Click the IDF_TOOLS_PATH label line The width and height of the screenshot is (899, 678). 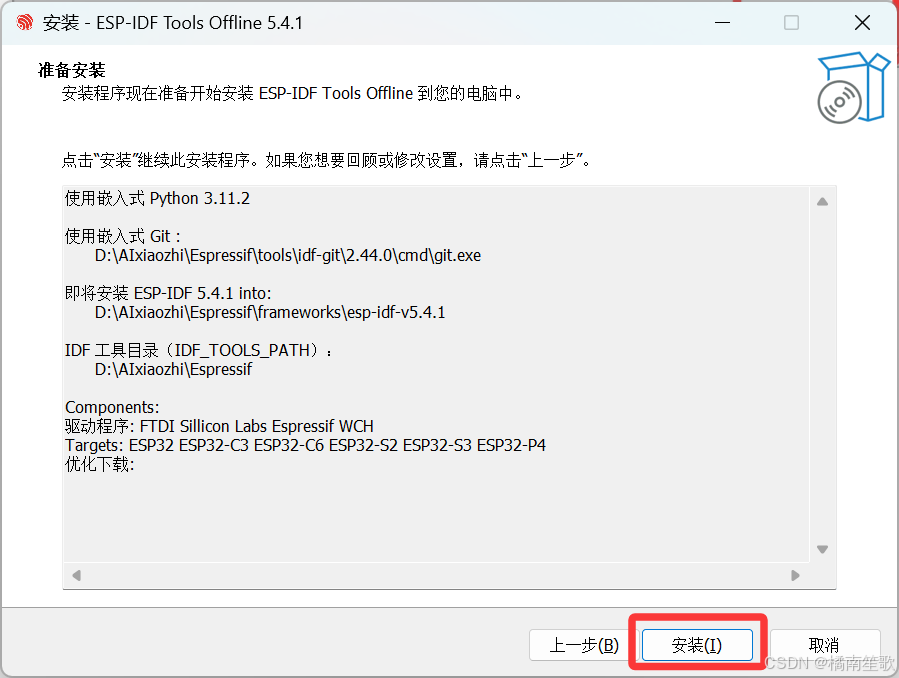(198, 350)
